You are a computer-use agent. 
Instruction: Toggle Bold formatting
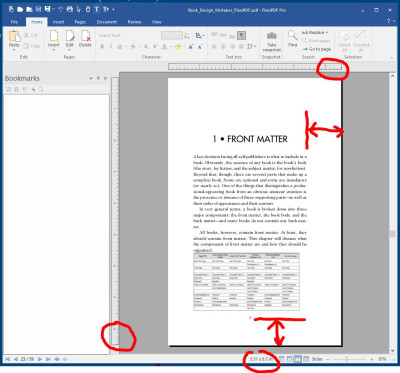(x=102, y=47)
